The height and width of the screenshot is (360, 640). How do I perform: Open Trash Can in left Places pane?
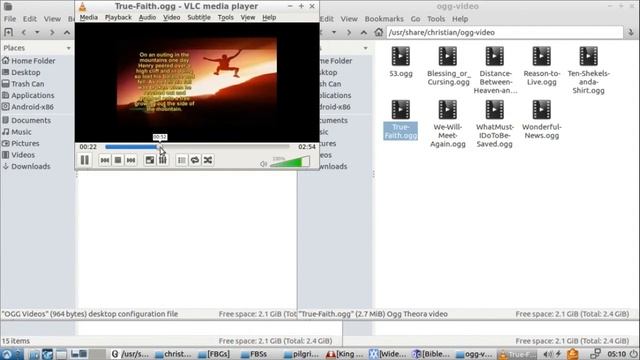pyautogui.click(x=23, y=84)
